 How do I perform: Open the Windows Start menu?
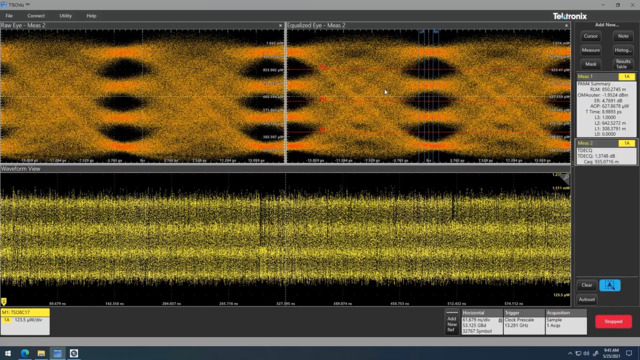click(x=8, y=353)
